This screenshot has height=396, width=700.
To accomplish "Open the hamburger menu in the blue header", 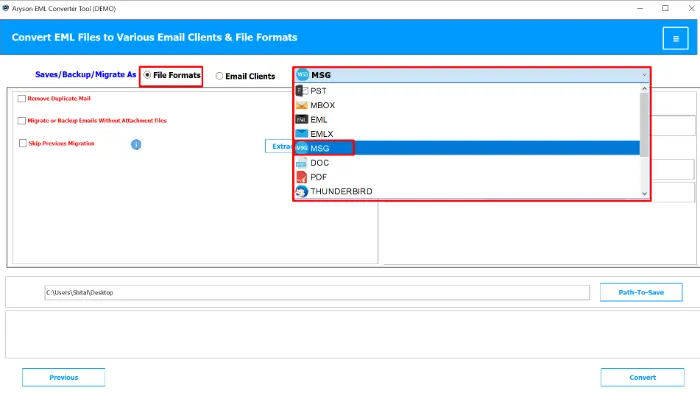I will click(675, 38).
